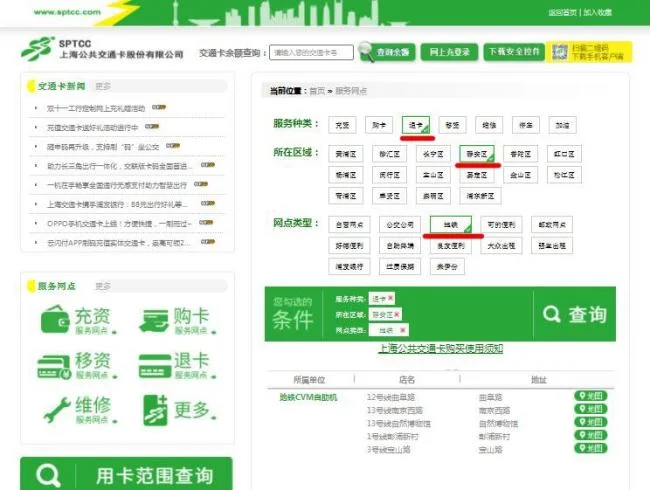The height and width of the screenshot is (490, 650).
Task: Open the 助力长三角出行一体化 news item
Action: pos(119,166)
